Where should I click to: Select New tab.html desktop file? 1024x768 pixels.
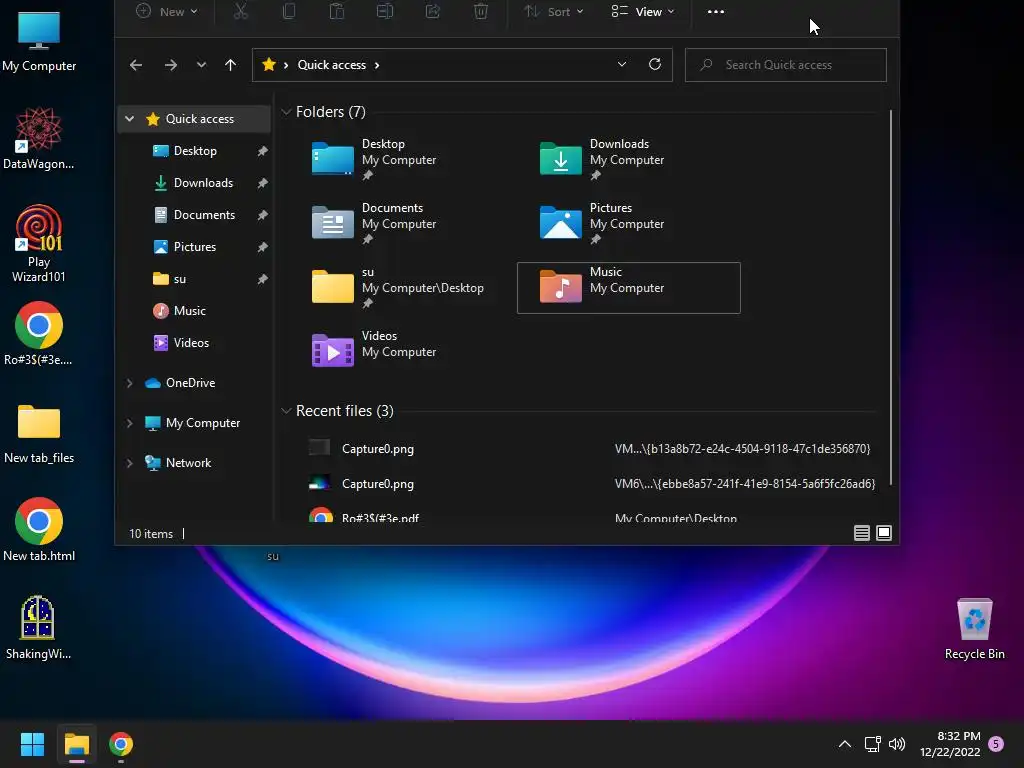39,530
